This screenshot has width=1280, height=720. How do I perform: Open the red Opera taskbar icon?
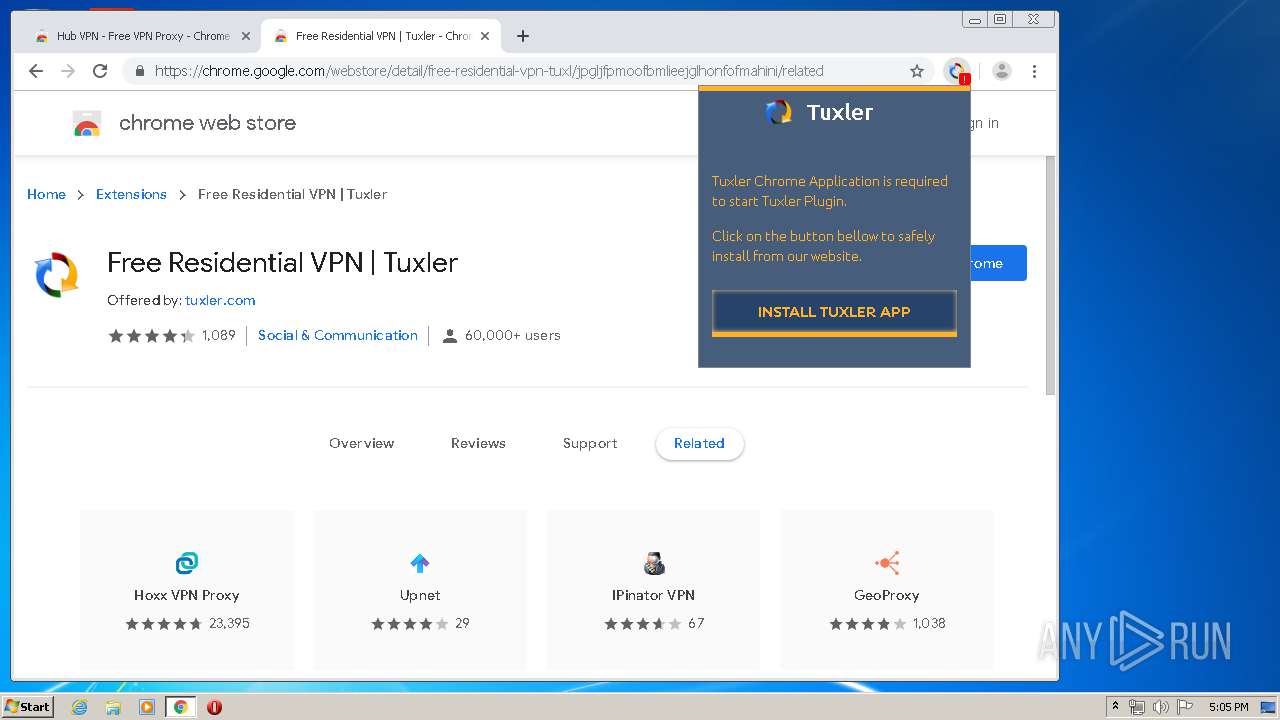[214, 707]
